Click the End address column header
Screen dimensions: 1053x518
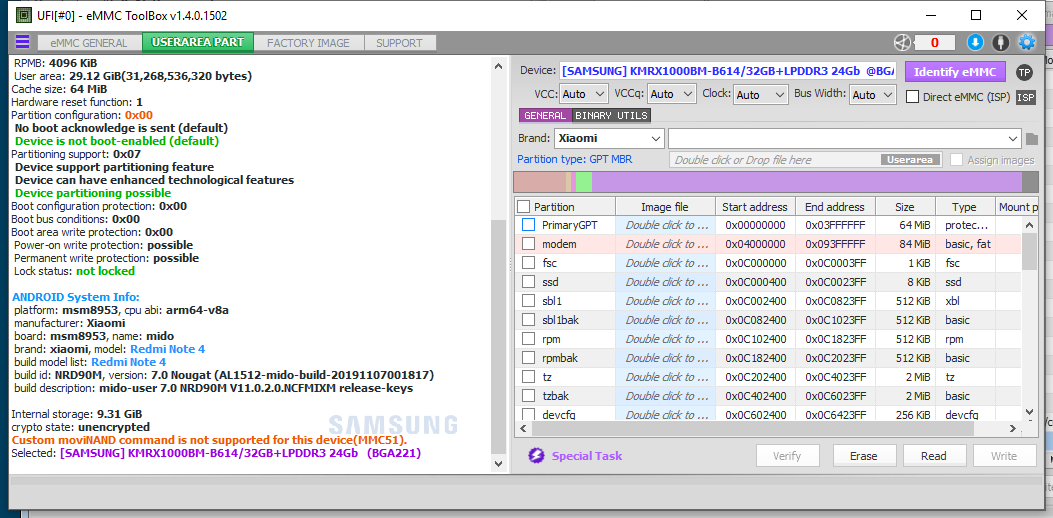836,207
